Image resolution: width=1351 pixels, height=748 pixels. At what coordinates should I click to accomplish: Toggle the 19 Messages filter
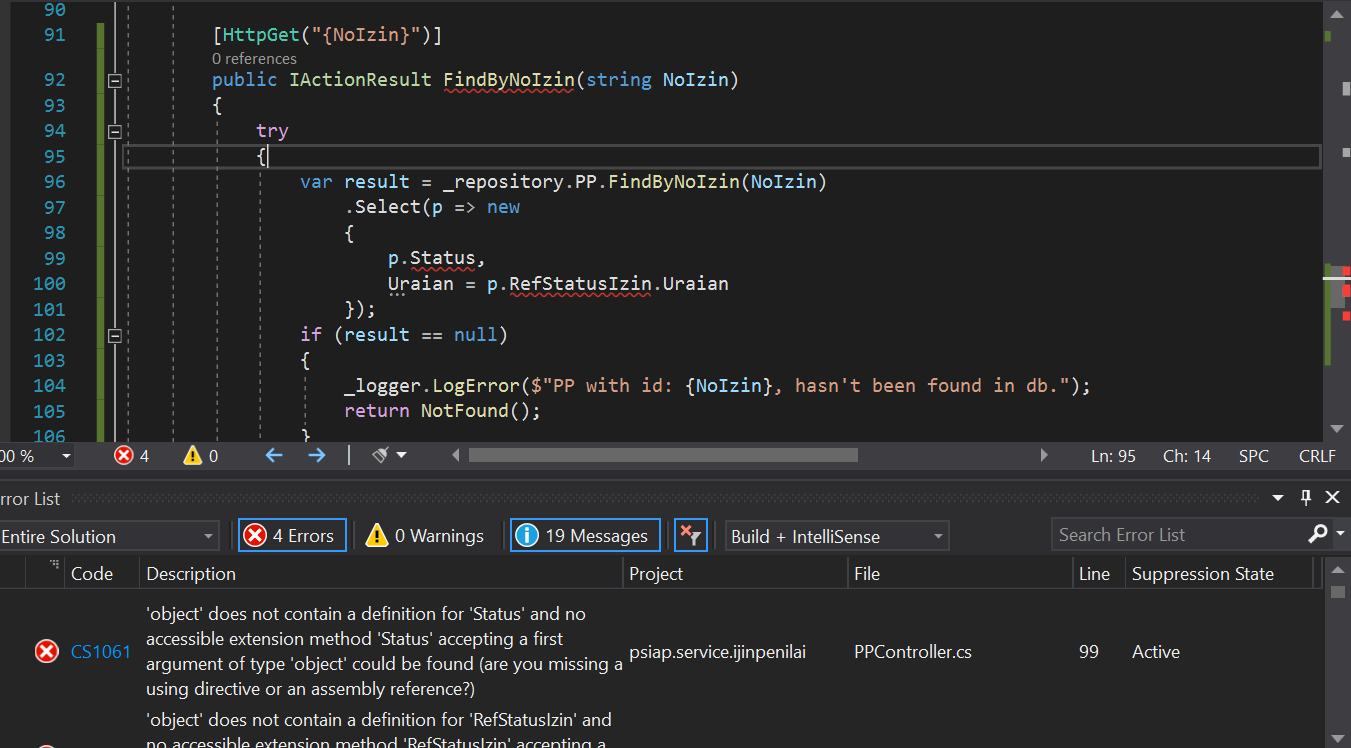coord(585,536)
